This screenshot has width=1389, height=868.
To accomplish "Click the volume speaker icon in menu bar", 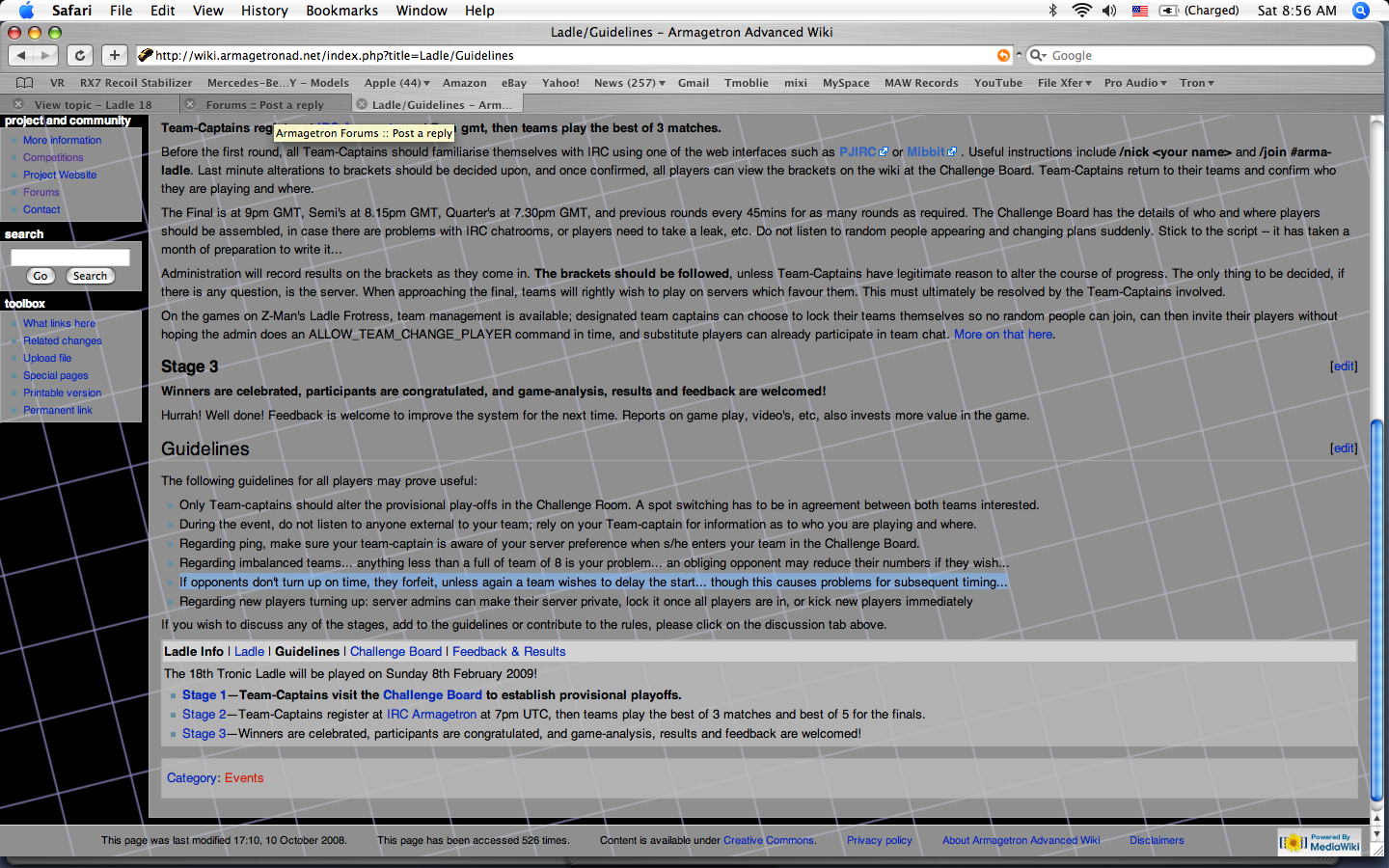I will pos(1109,11).
